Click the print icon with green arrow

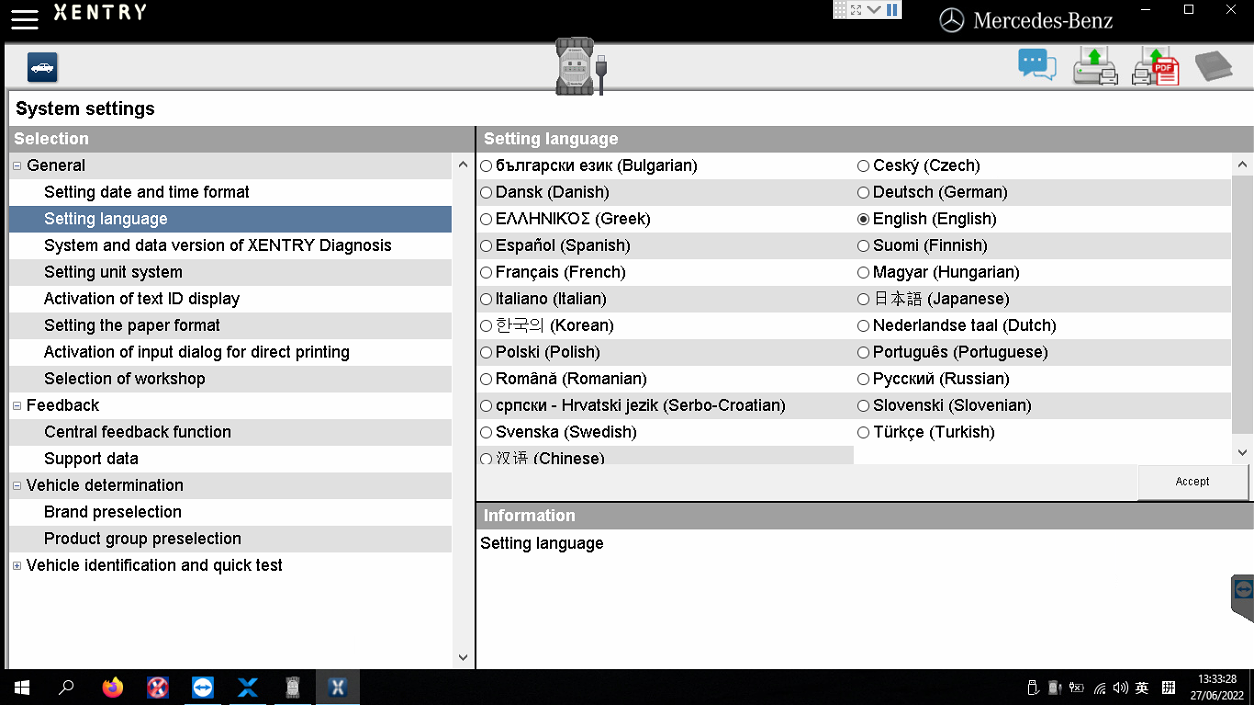coord(1095,67)
